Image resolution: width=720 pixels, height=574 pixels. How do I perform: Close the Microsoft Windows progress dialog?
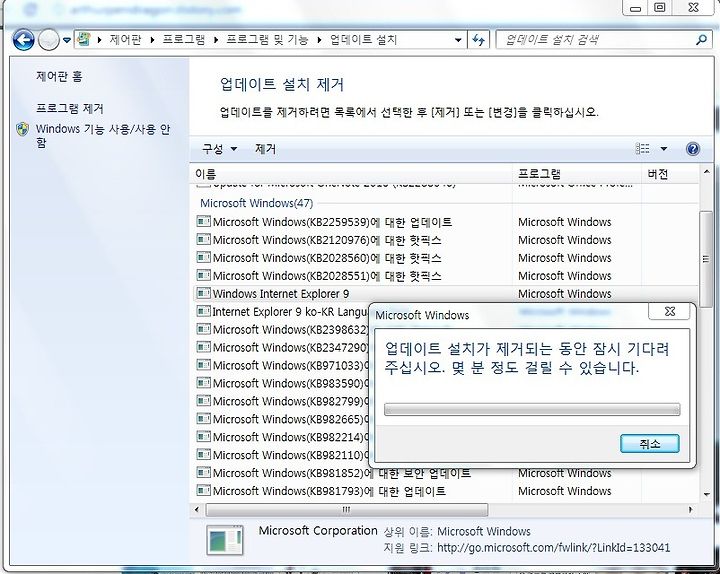click(669, 312)
